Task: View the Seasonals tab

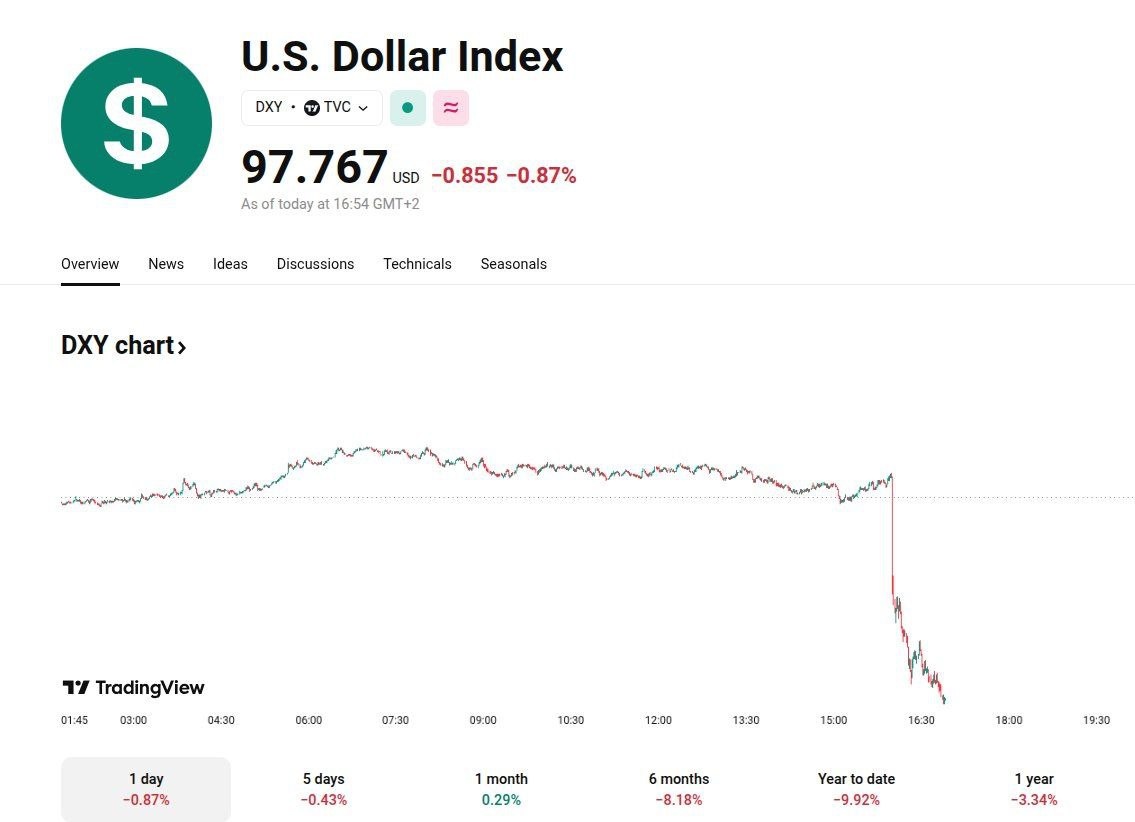Action: point(513,264)
